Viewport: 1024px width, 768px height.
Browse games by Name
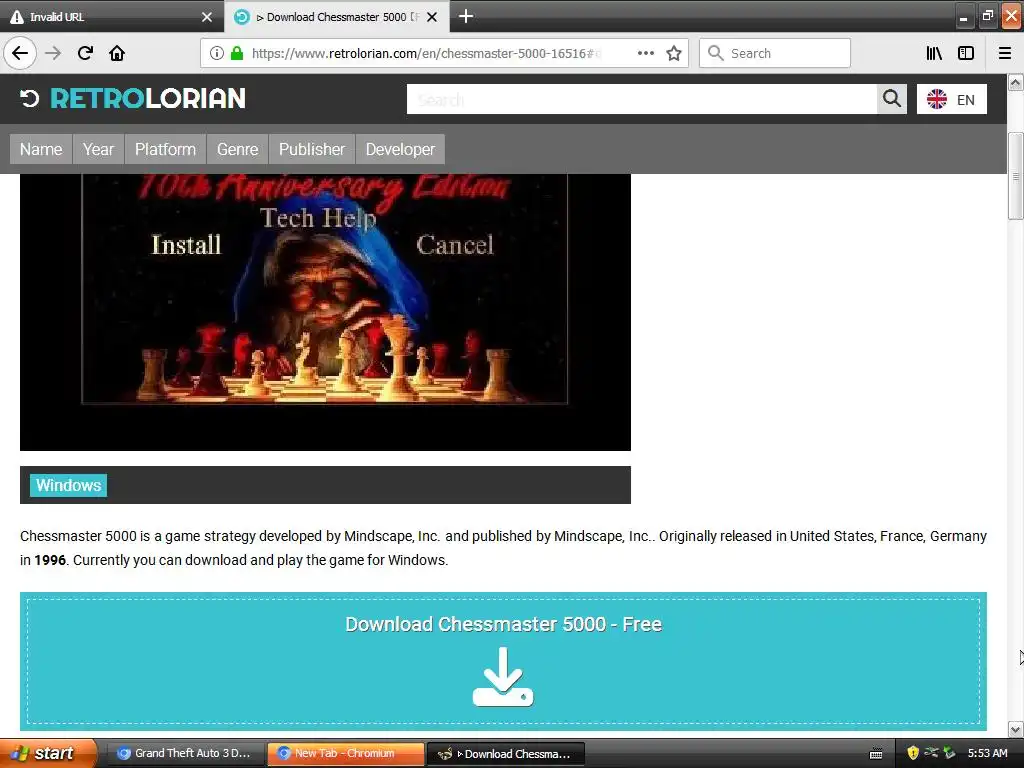[41, 150]
